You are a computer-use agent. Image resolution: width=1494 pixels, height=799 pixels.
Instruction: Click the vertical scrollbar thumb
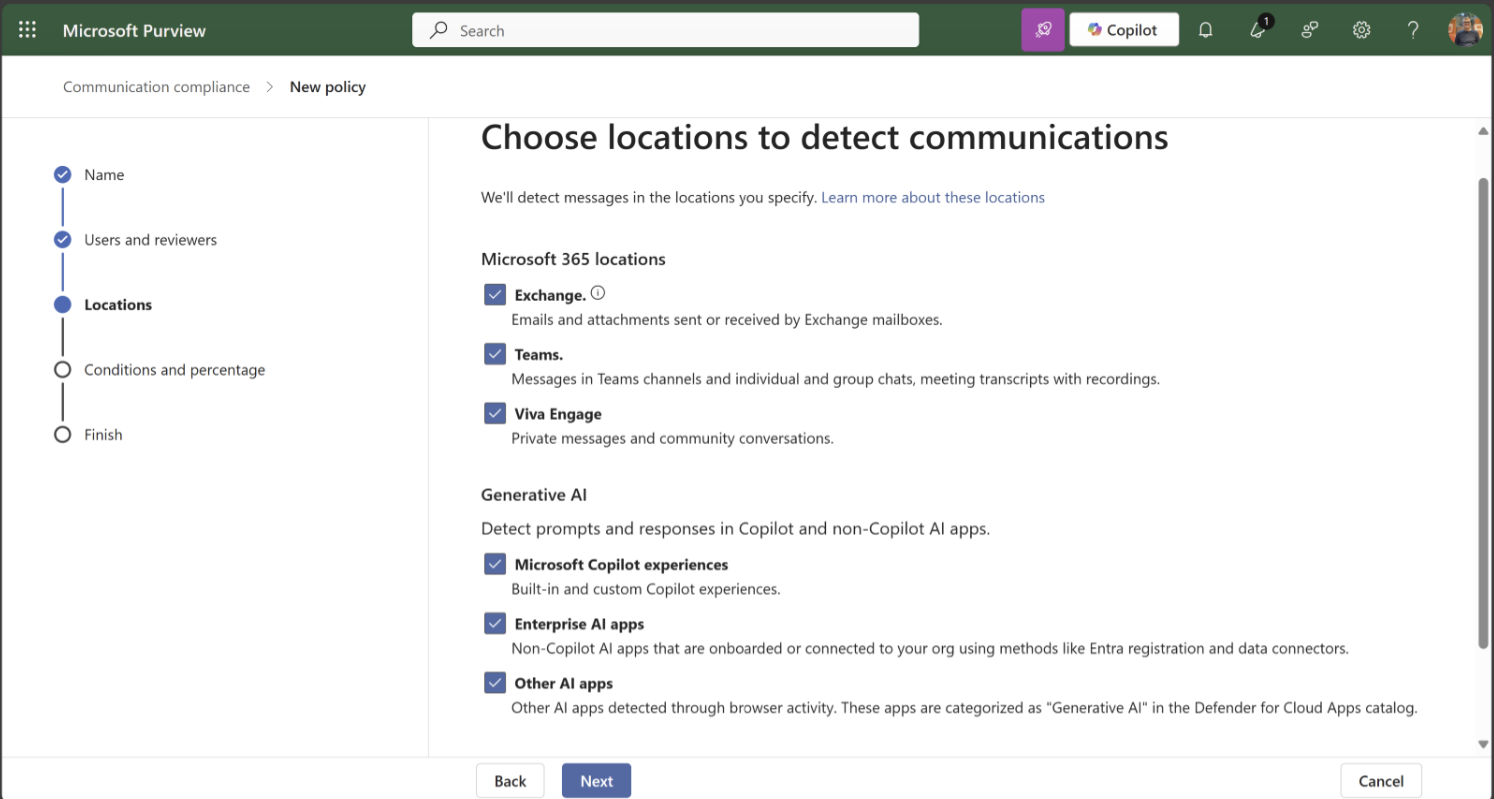click(x=1483, y=412)
